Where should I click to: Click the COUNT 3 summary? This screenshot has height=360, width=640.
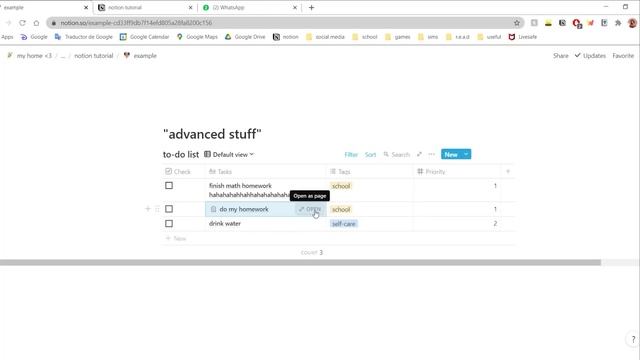coord(312,252)
